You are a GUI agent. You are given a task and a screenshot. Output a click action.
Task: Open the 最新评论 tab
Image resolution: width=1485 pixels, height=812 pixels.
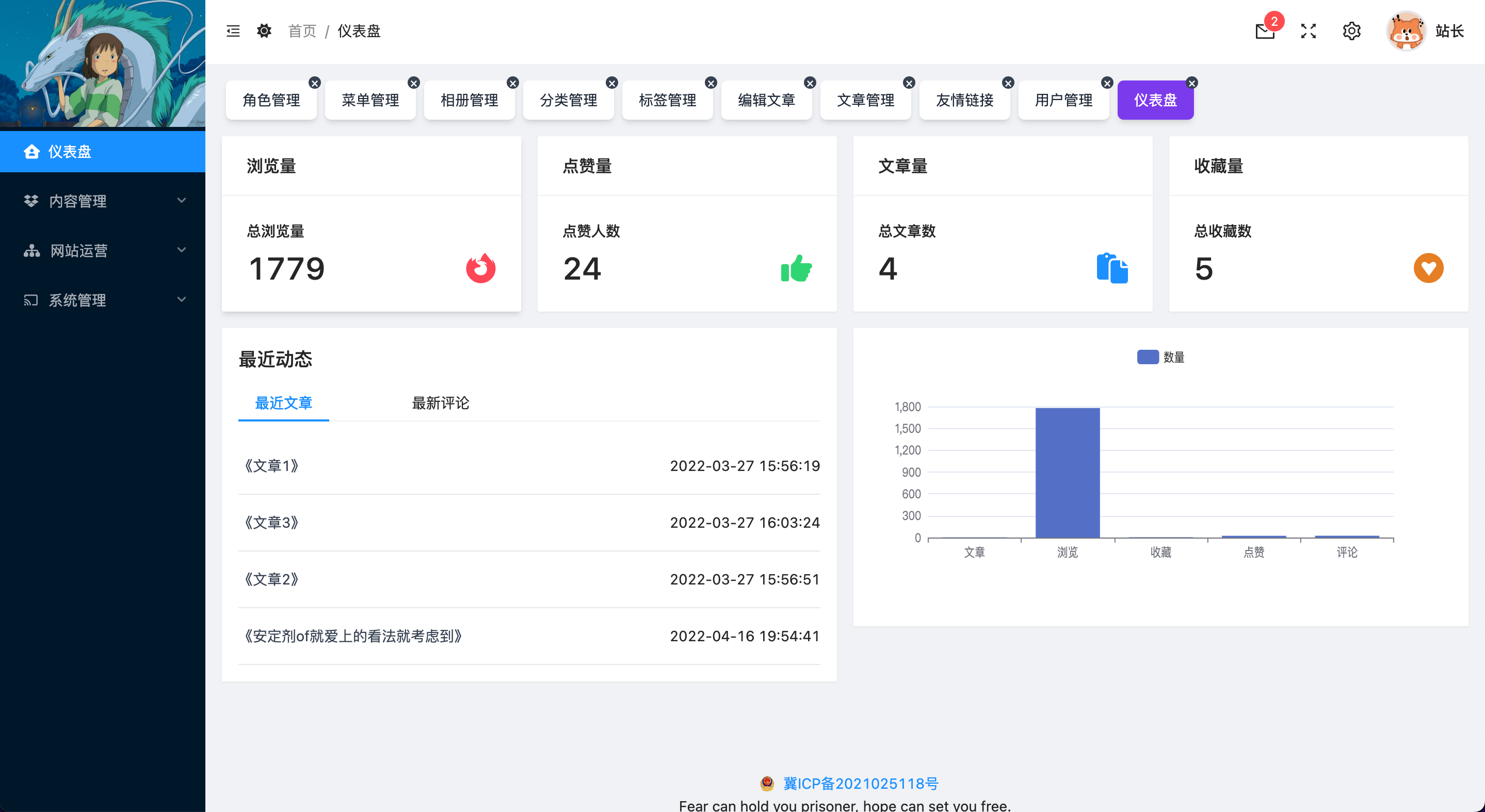click(x=441, y=403)
